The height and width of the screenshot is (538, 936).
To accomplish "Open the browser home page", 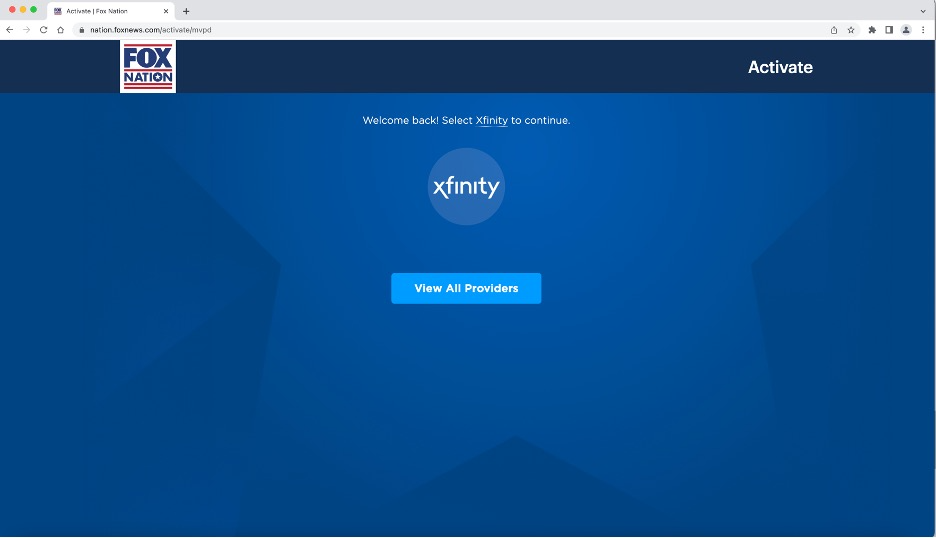I will tap(60, 30).
